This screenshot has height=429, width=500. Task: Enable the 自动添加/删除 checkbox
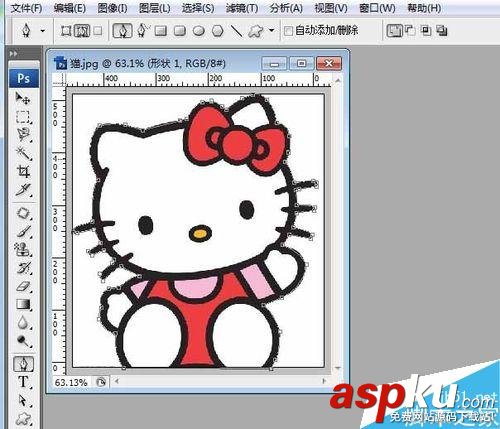tap(288, 31)
